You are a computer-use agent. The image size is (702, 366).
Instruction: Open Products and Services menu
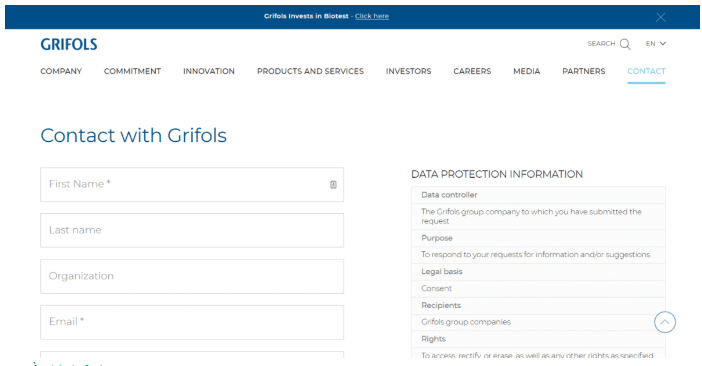310,71
